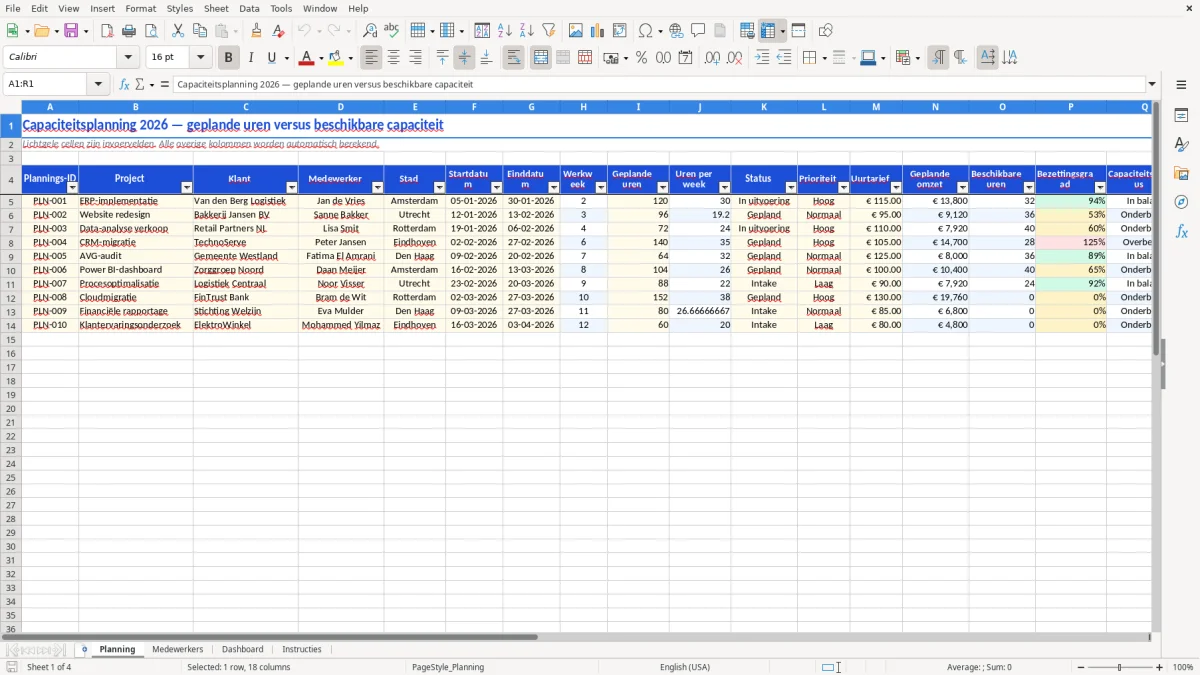Expand the formula bar arrow
Viewport: 1200px width, 675px height.
[1152, 85]
